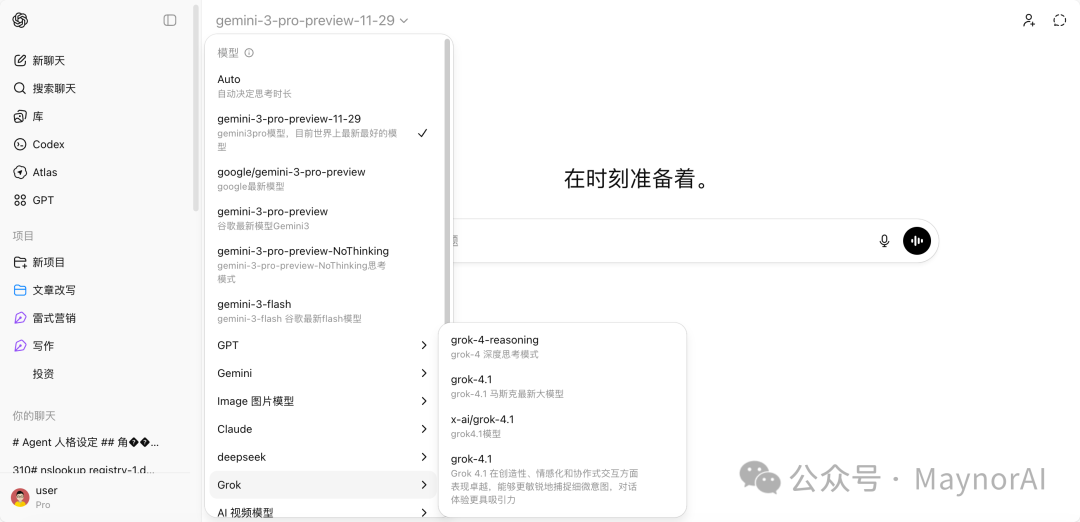The image size is (1080, 522).
Task: Select the gemini-3-flash model
Action: coord(322,311)
